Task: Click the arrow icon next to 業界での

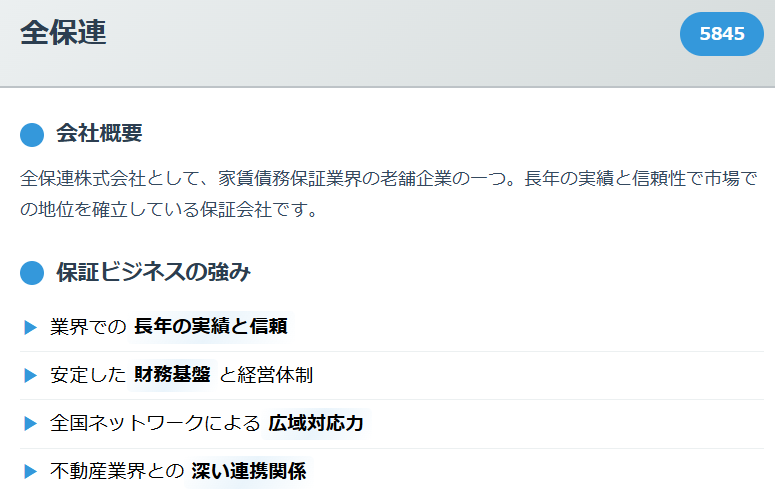Action: click(x=31, y=327)
